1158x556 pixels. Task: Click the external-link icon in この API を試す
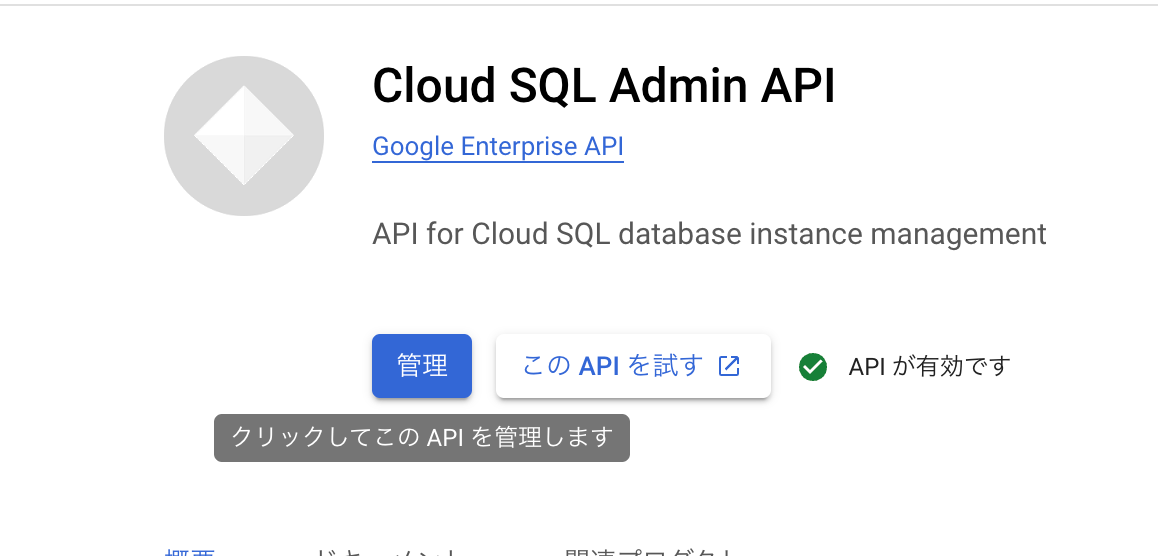coord(728,366)
